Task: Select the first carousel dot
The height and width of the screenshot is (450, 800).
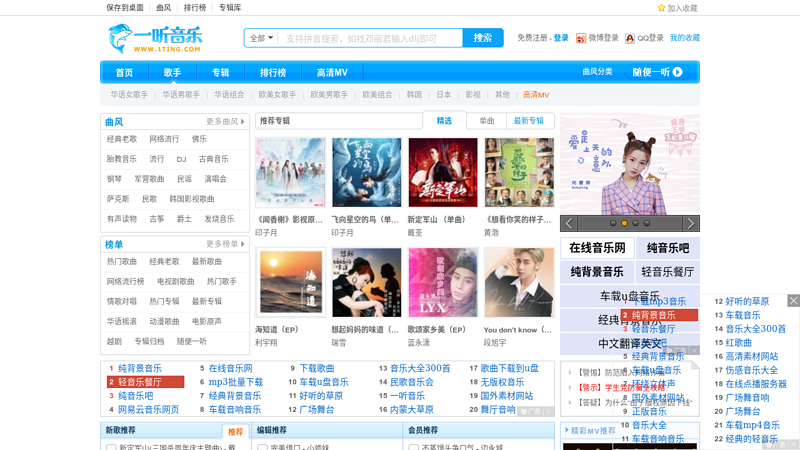Action: click(x=613, y=223)
